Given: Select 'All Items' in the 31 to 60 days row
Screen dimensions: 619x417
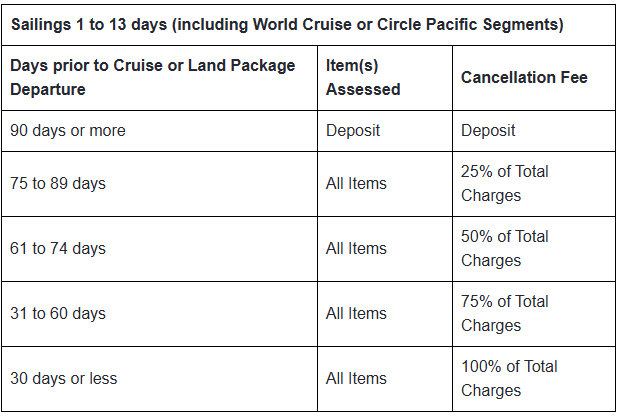Looking at the screenshot, I should 356,313.
